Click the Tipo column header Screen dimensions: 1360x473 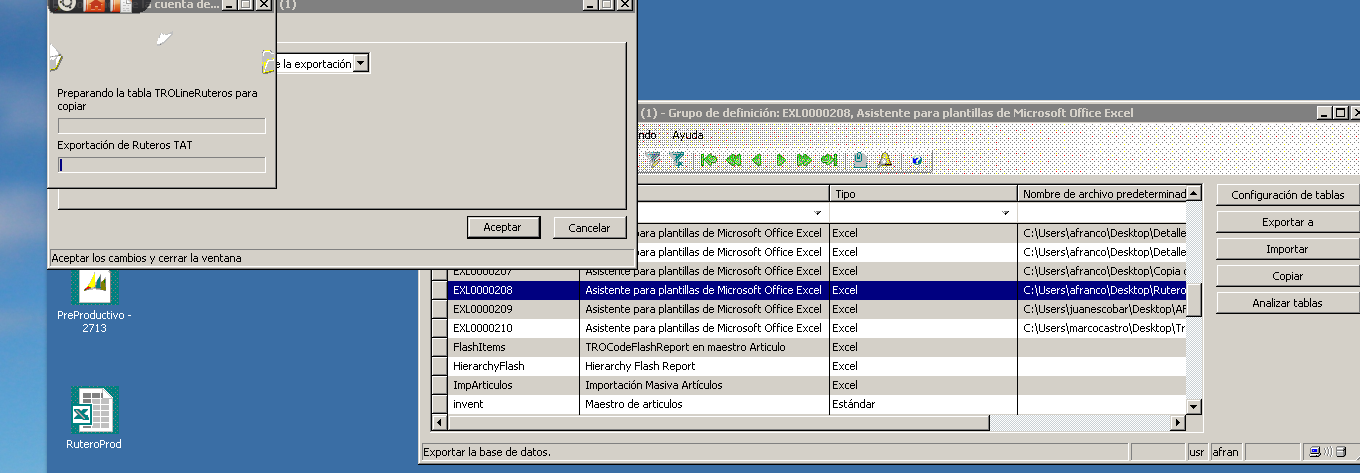[923, 193]
